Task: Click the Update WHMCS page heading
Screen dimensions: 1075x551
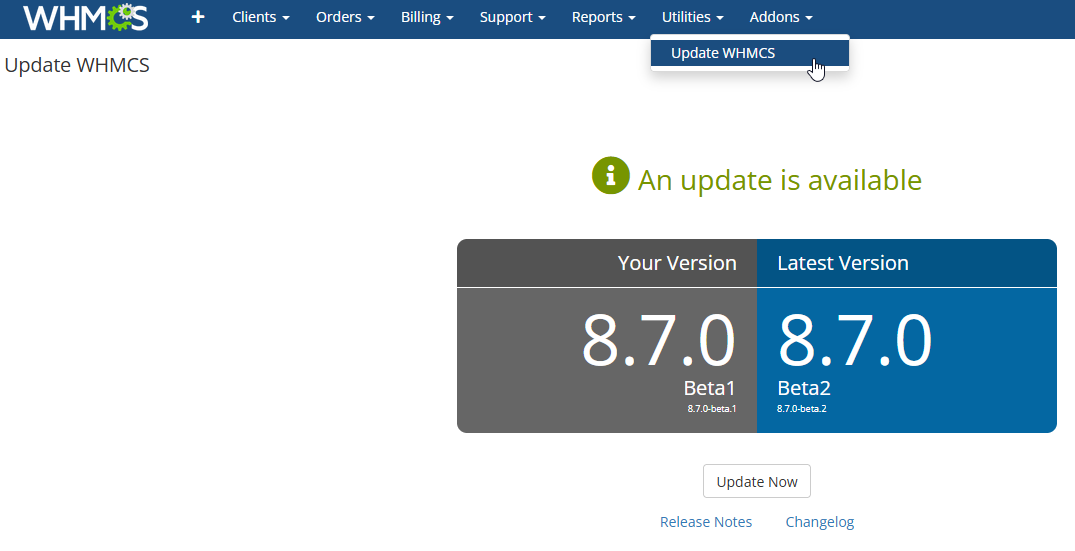Action: [x=77, y=65]
